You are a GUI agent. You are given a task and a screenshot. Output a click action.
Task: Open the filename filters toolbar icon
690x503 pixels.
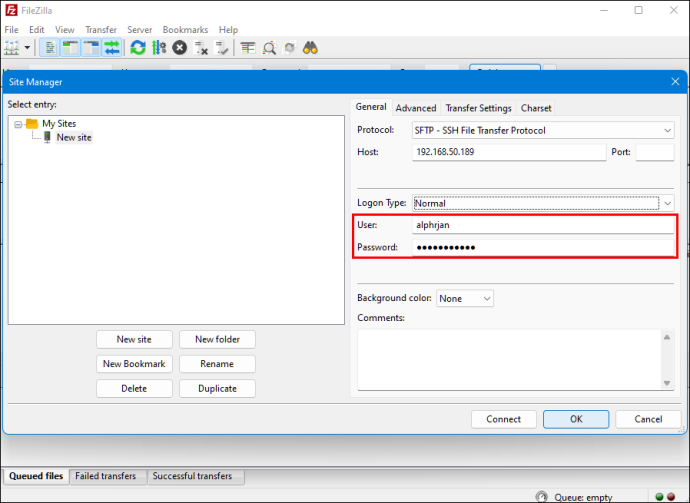(x=248, y=48)
